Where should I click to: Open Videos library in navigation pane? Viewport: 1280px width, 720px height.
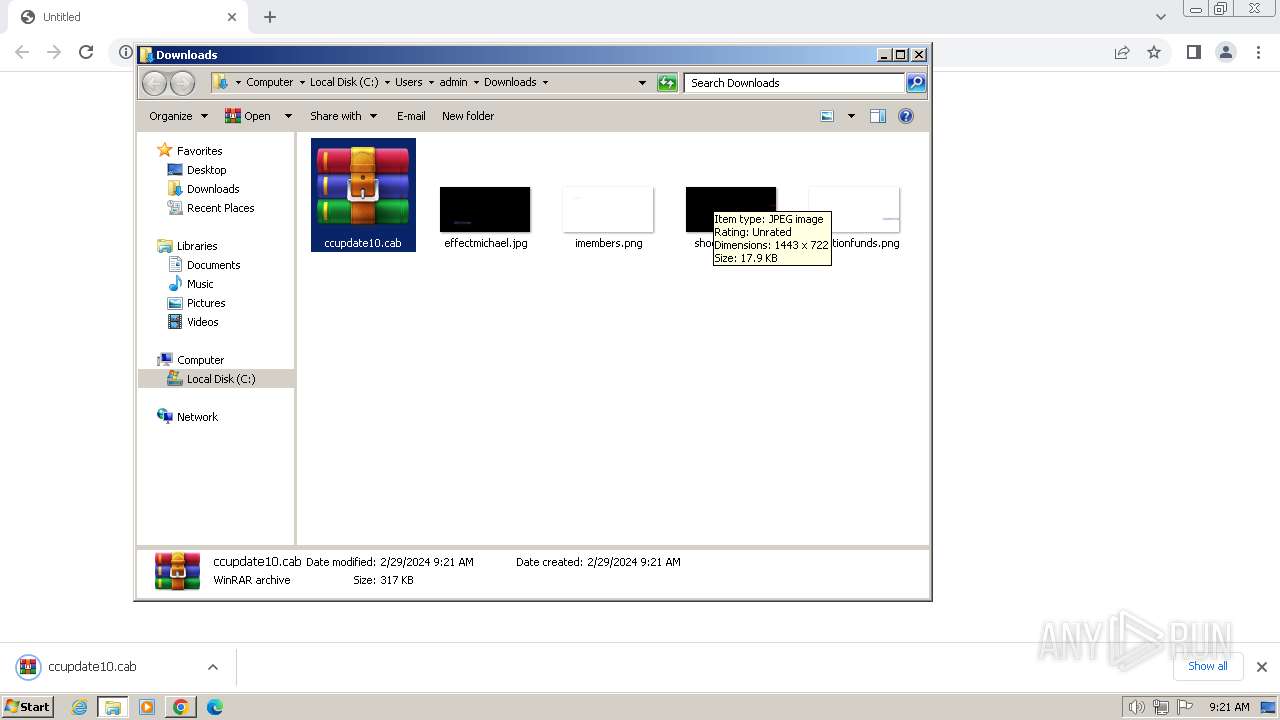(x=202, y=322)
